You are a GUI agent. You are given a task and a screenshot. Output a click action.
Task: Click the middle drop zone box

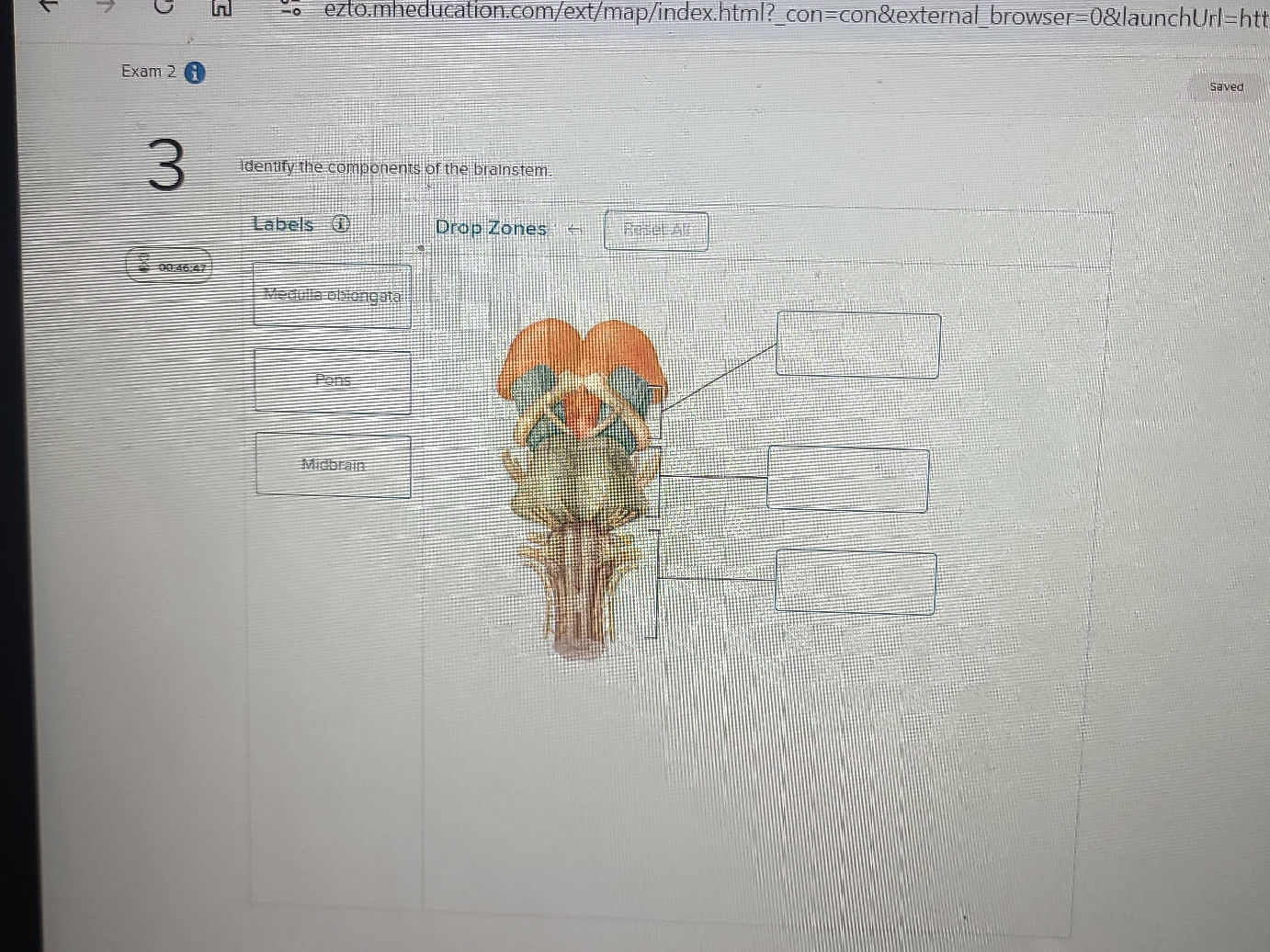pyautogui.click(x=847, y=478)
